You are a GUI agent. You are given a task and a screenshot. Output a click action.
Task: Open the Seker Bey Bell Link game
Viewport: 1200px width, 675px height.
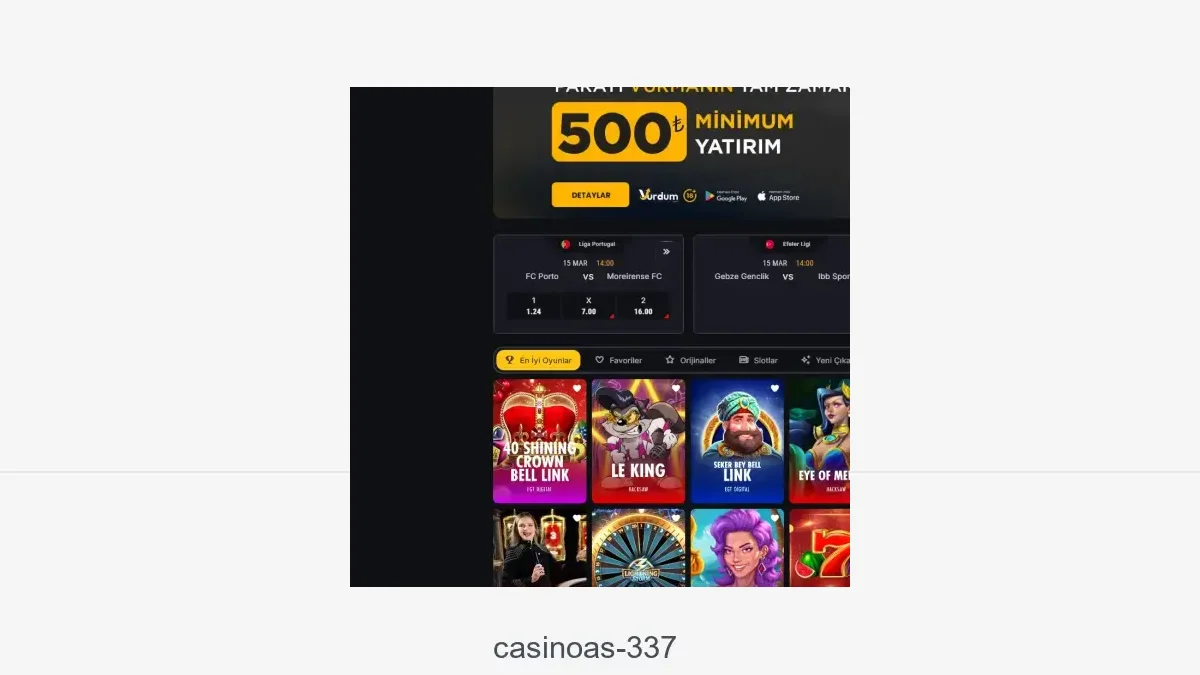pyautogui.click(x=737, y=441)
